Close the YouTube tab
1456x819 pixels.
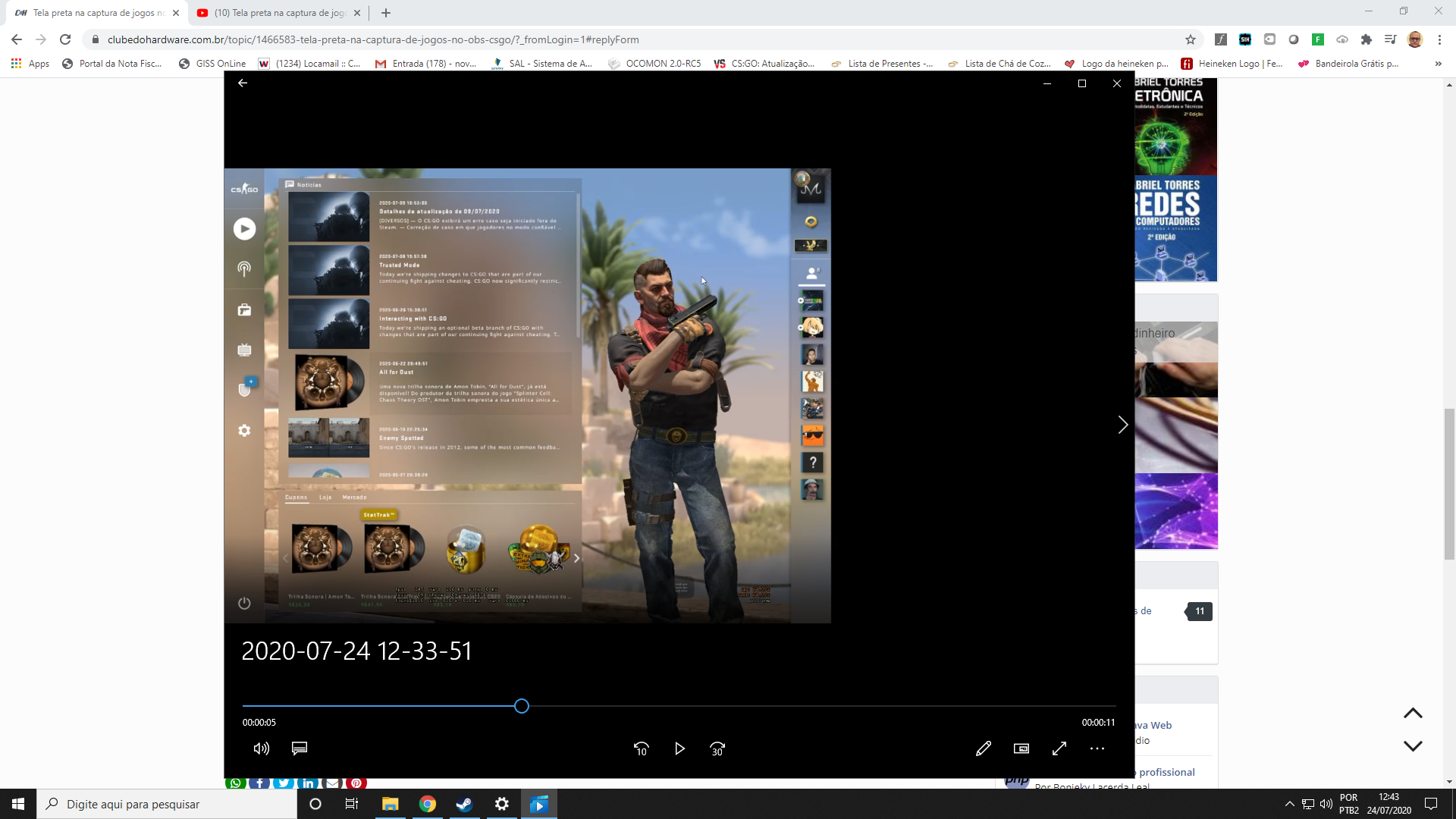click(x=357, y=13)
